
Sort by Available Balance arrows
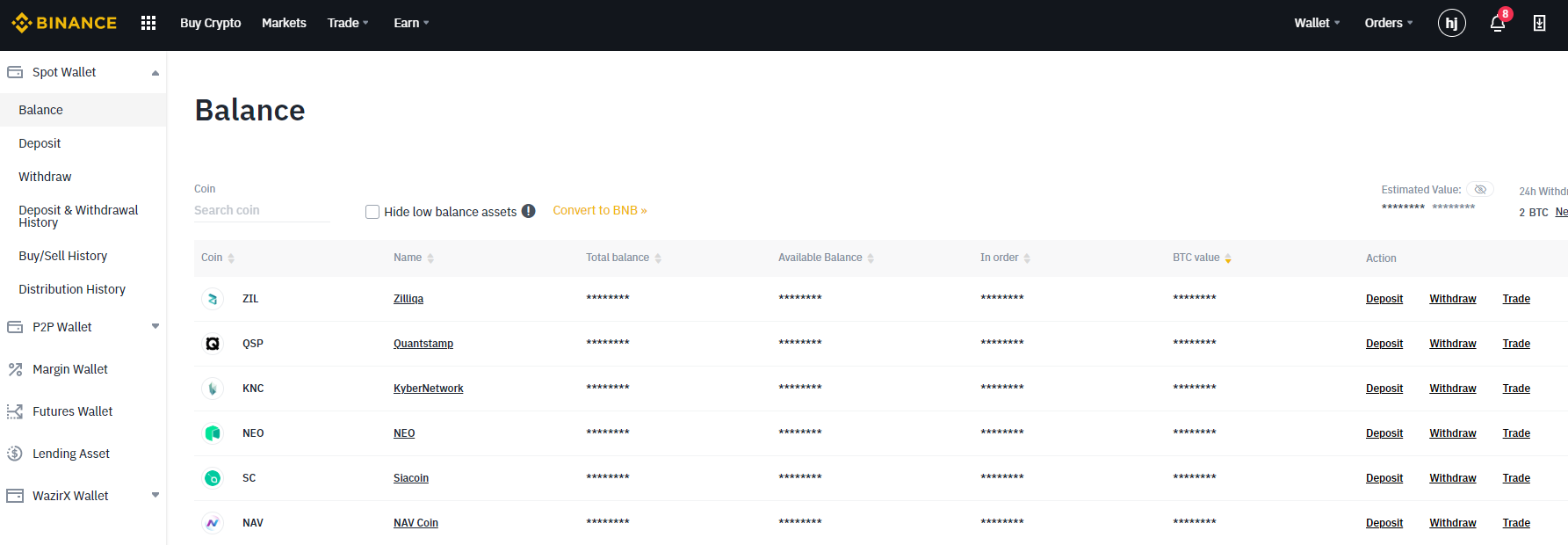coord(871,258)
